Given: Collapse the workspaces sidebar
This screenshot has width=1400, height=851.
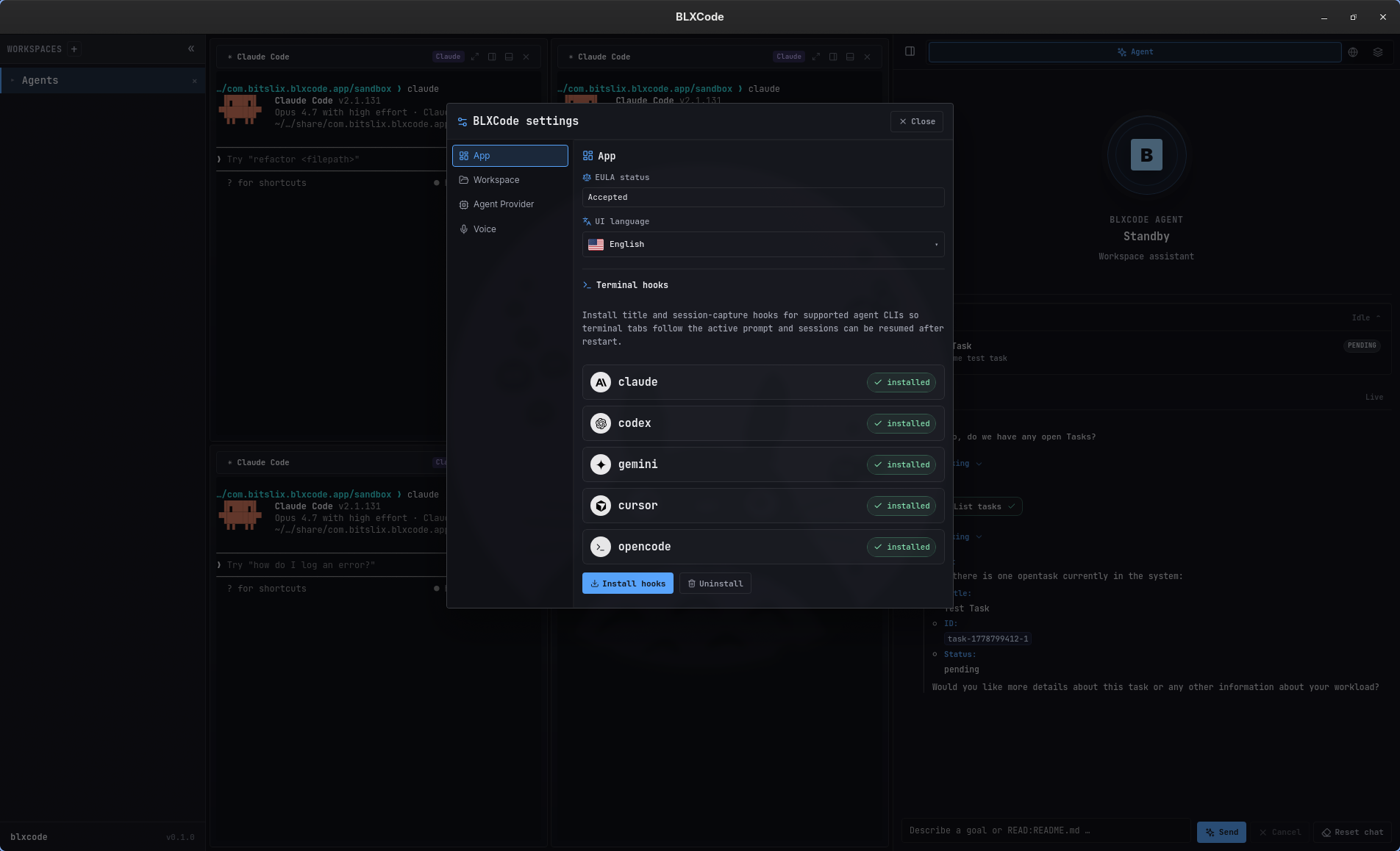Looking at the screenshot, I should click(191, 49).
